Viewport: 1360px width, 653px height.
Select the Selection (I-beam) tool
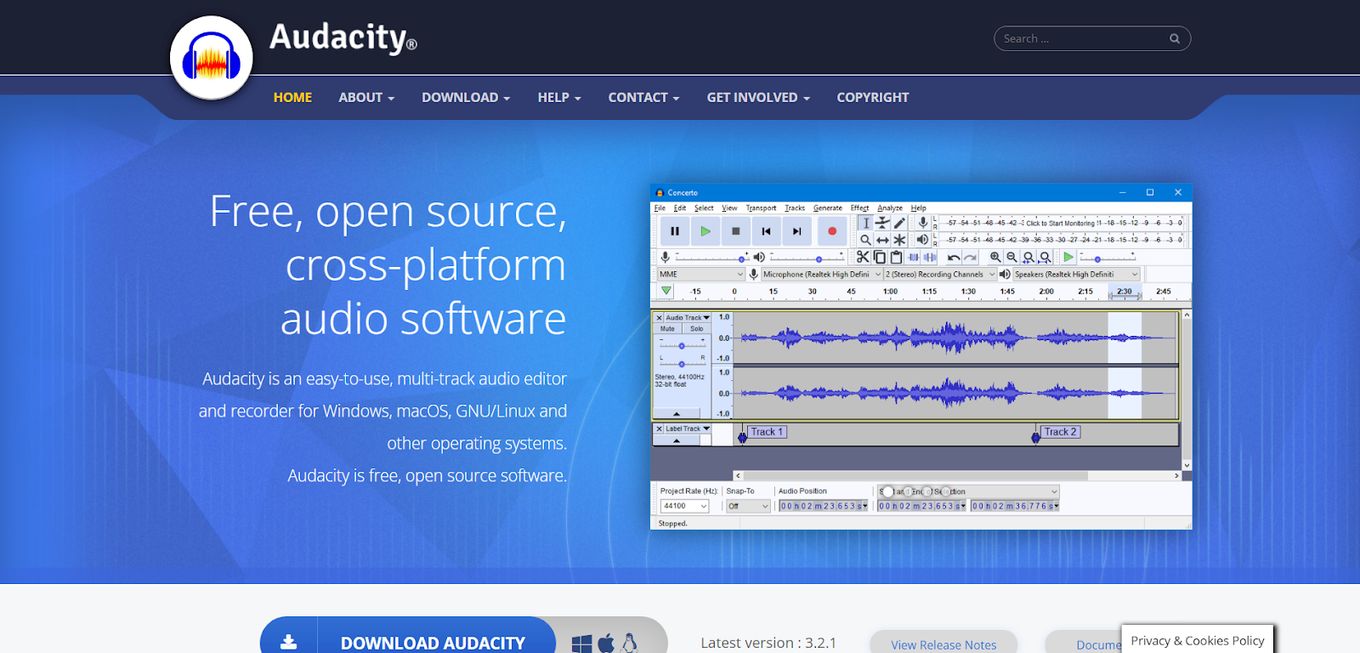[x=867, y=224]
